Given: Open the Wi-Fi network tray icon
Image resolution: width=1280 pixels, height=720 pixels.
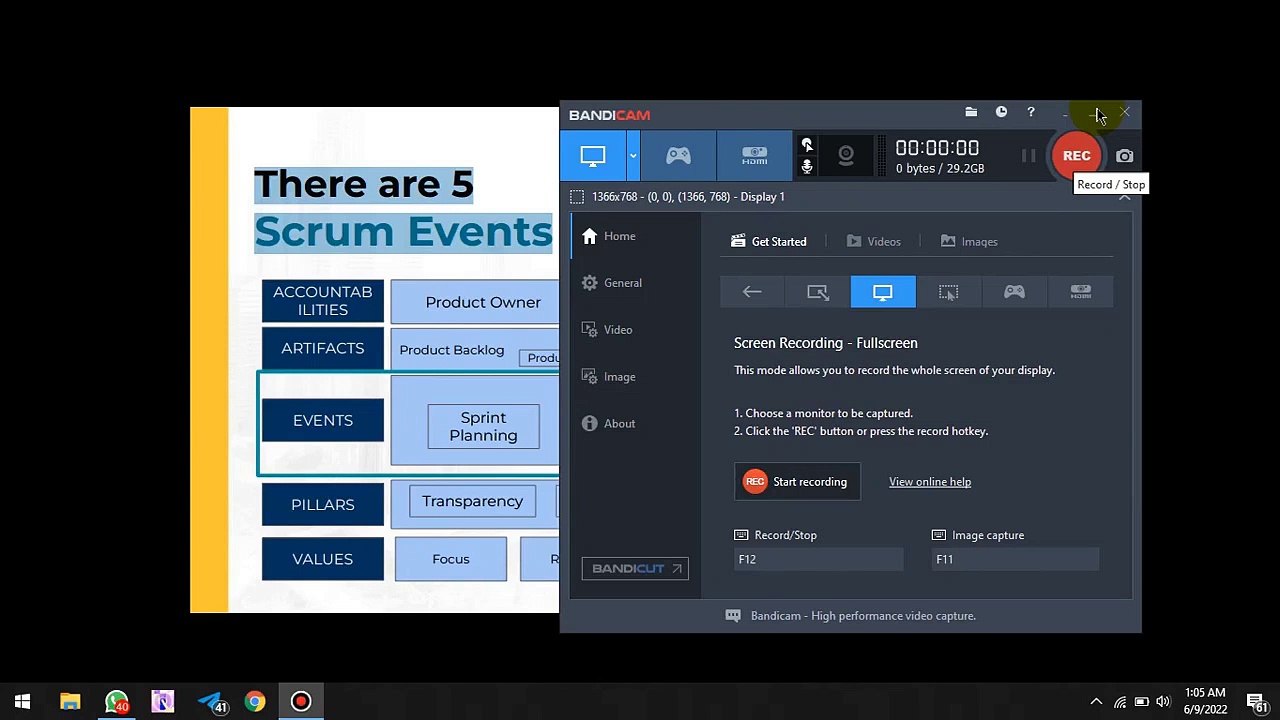Looking at the screenshot, I should [1120, 702].
